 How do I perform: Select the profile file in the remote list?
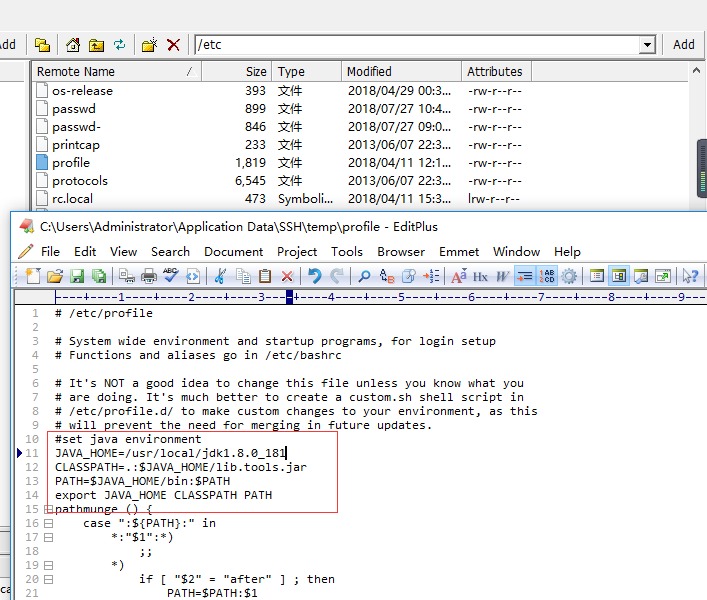point(71,163)
